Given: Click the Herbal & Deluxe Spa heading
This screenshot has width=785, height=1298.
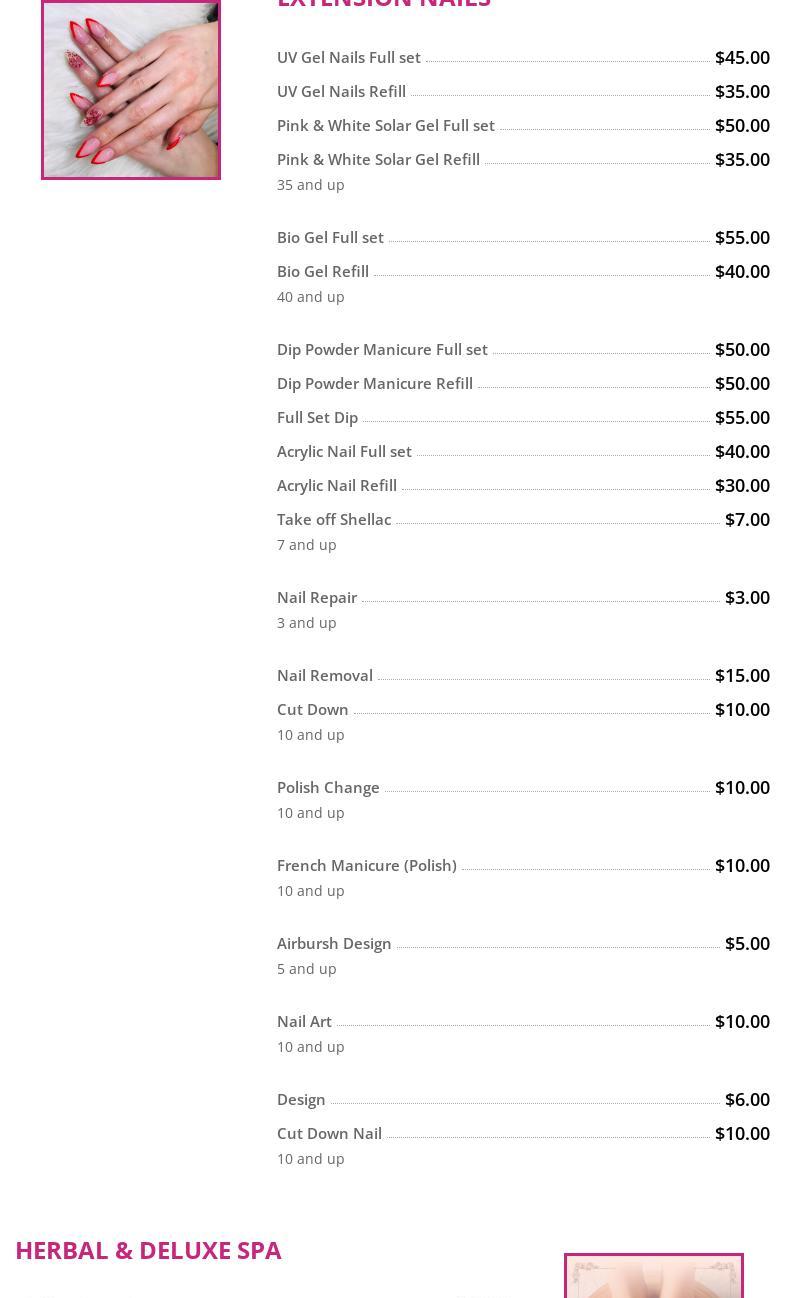Looking at the screenshot, I should pyautogui.click(x=148, y=1250).
